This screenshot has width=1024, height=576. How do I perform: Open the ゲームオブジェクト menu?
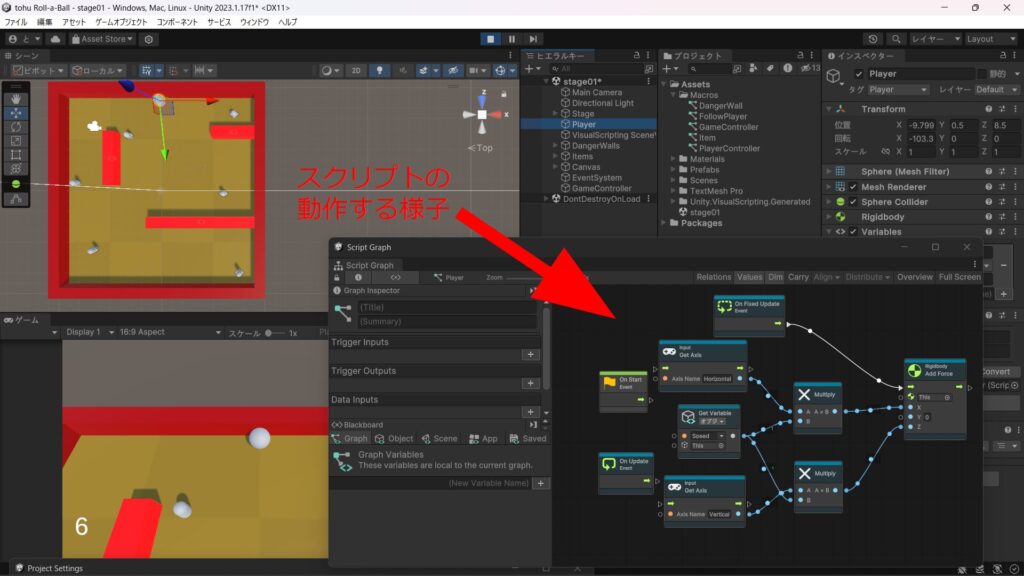121,22
